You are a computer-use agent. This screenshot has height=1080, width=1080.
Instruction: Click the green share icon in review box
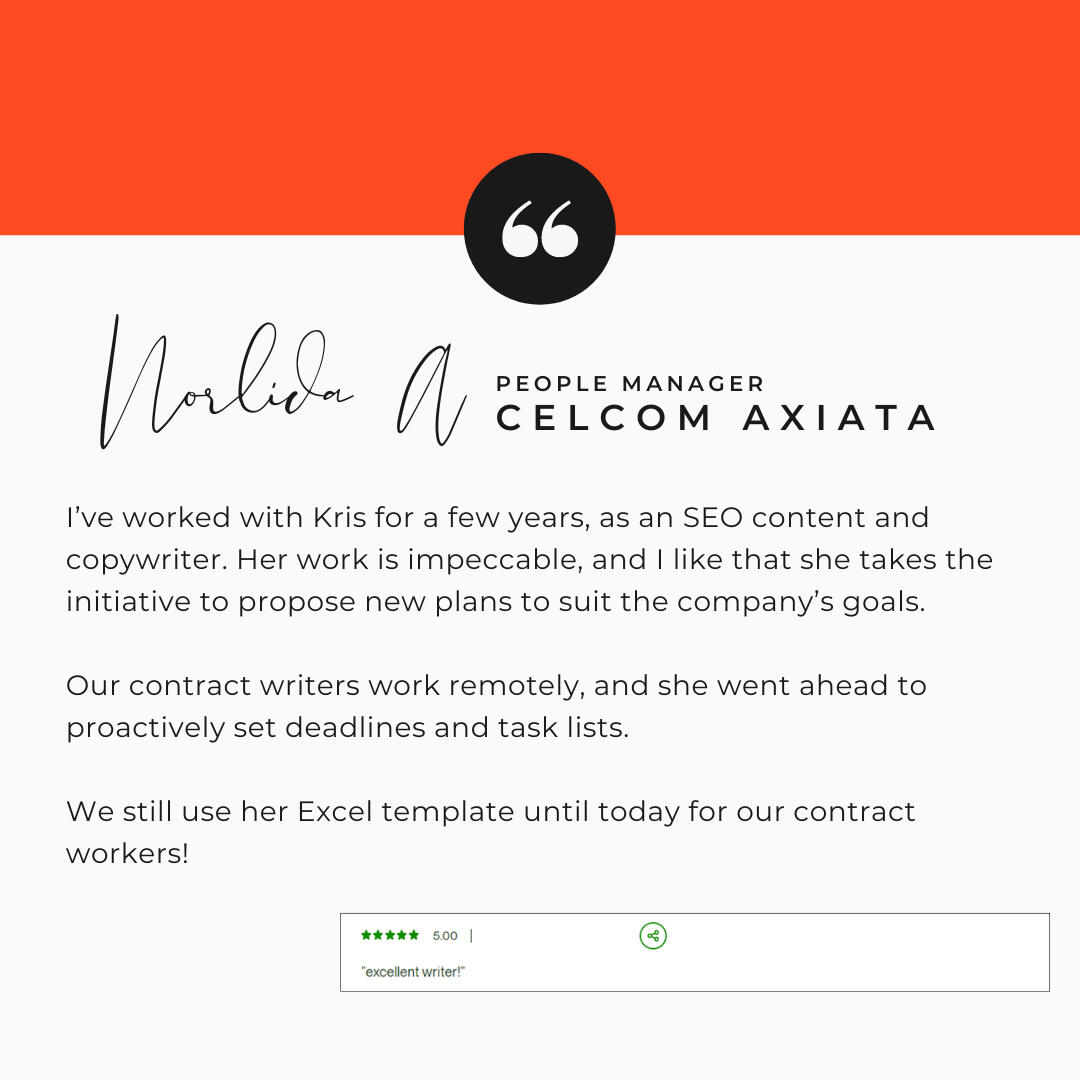click(653, 935)
